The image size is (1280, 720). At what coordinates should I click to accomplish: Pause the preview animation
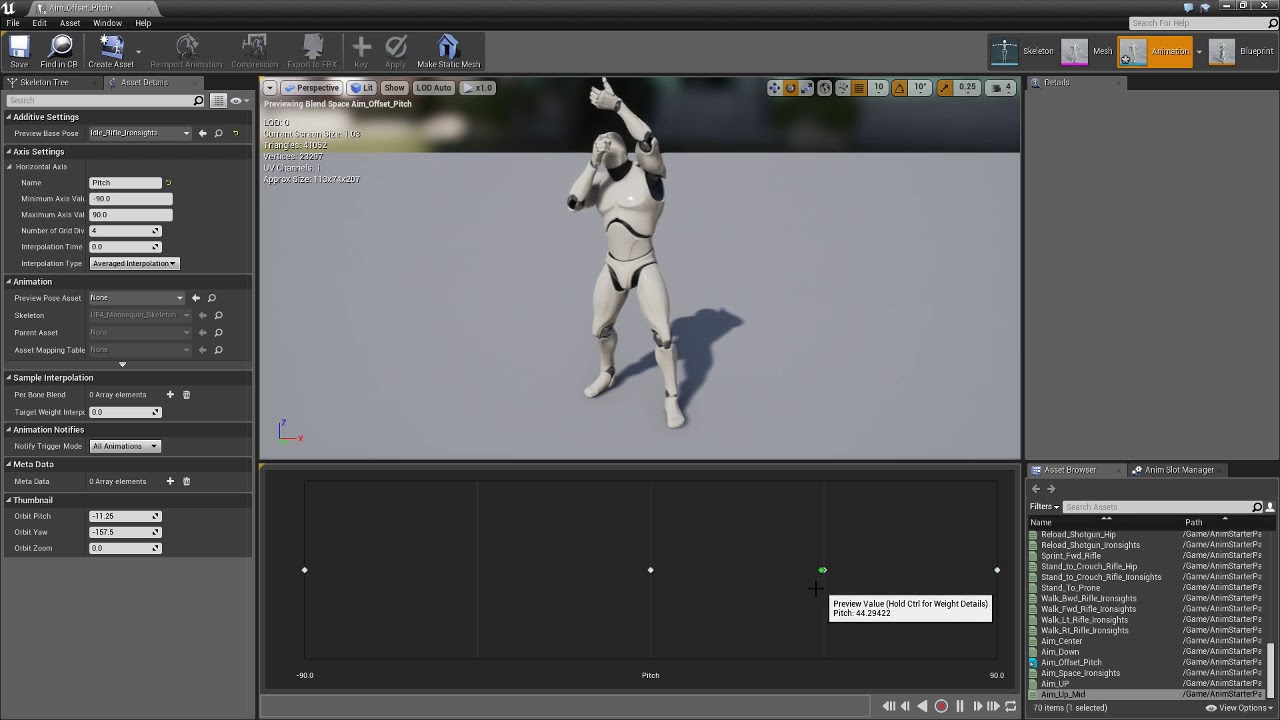(960, 706)
